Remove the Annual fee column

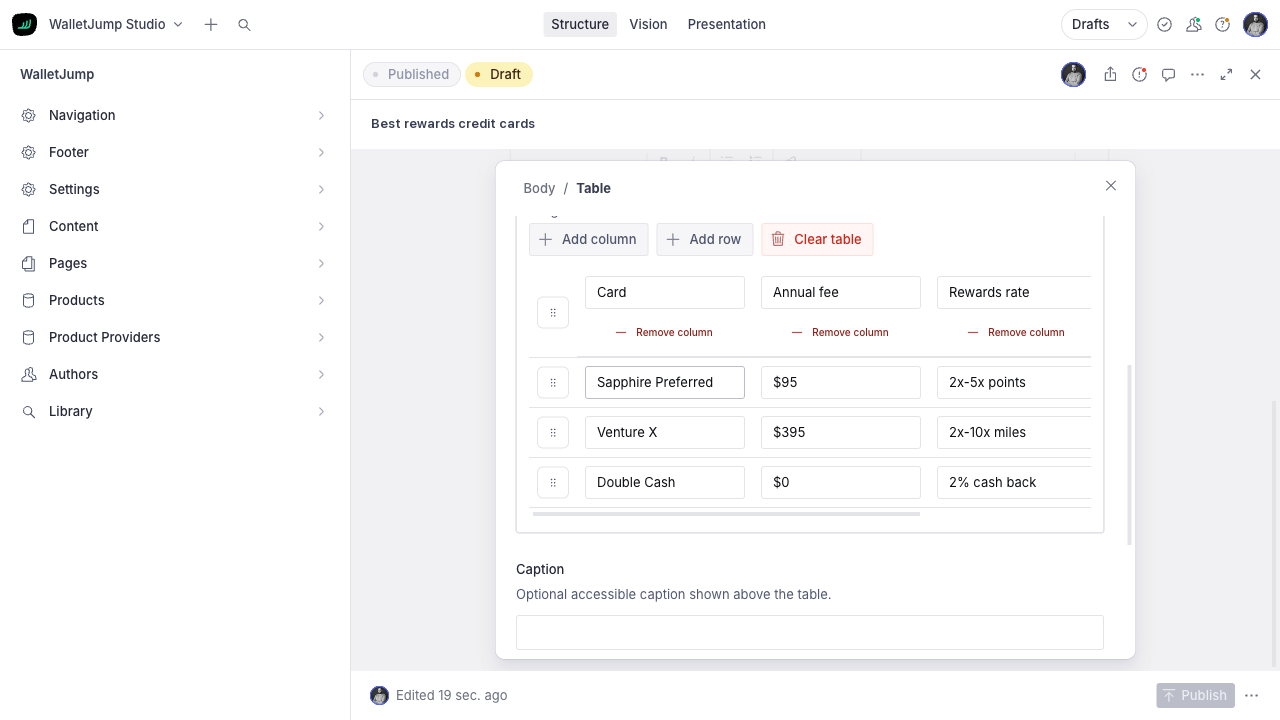(840, 332)
